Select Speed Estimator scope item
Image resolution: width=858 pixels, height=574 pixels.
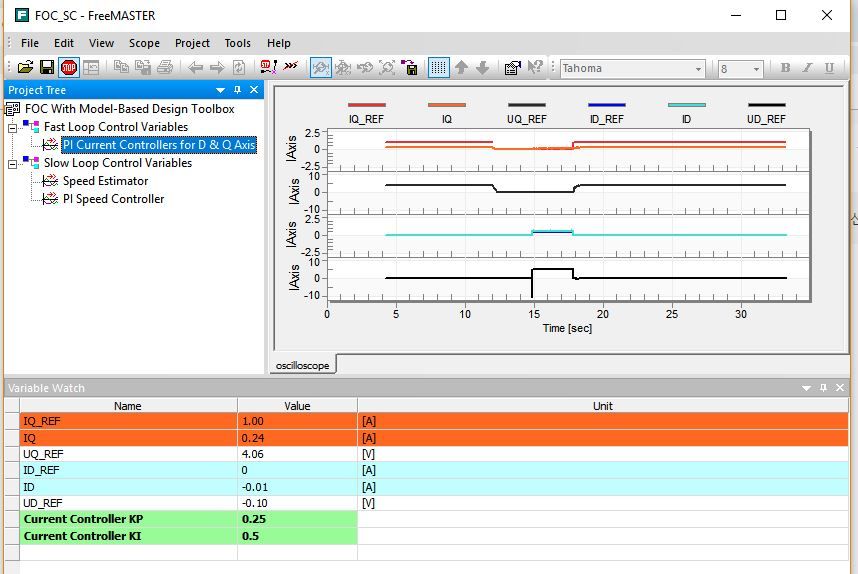105,181
